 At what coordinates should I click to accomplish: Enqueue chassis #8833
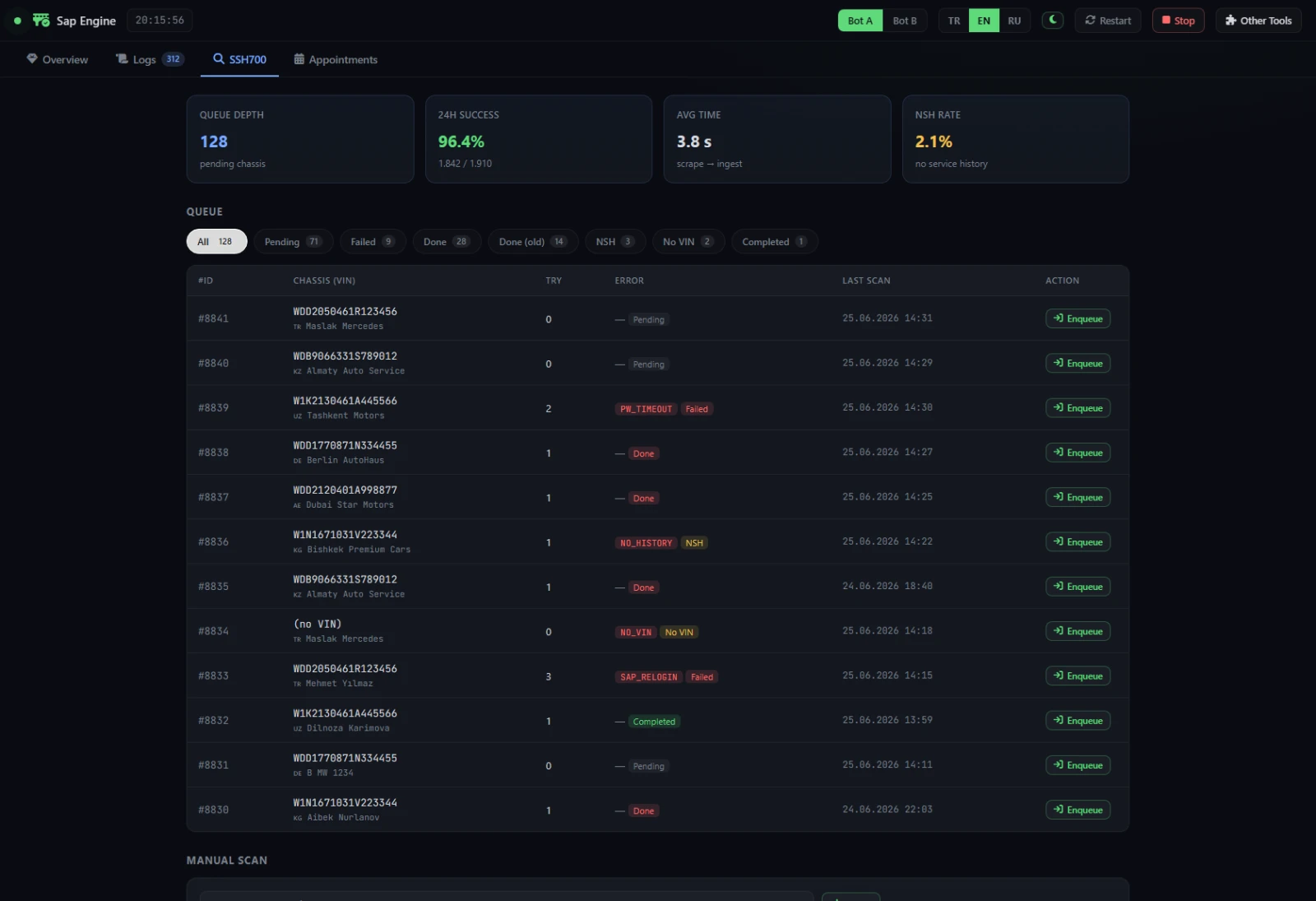click(1077, 676)
